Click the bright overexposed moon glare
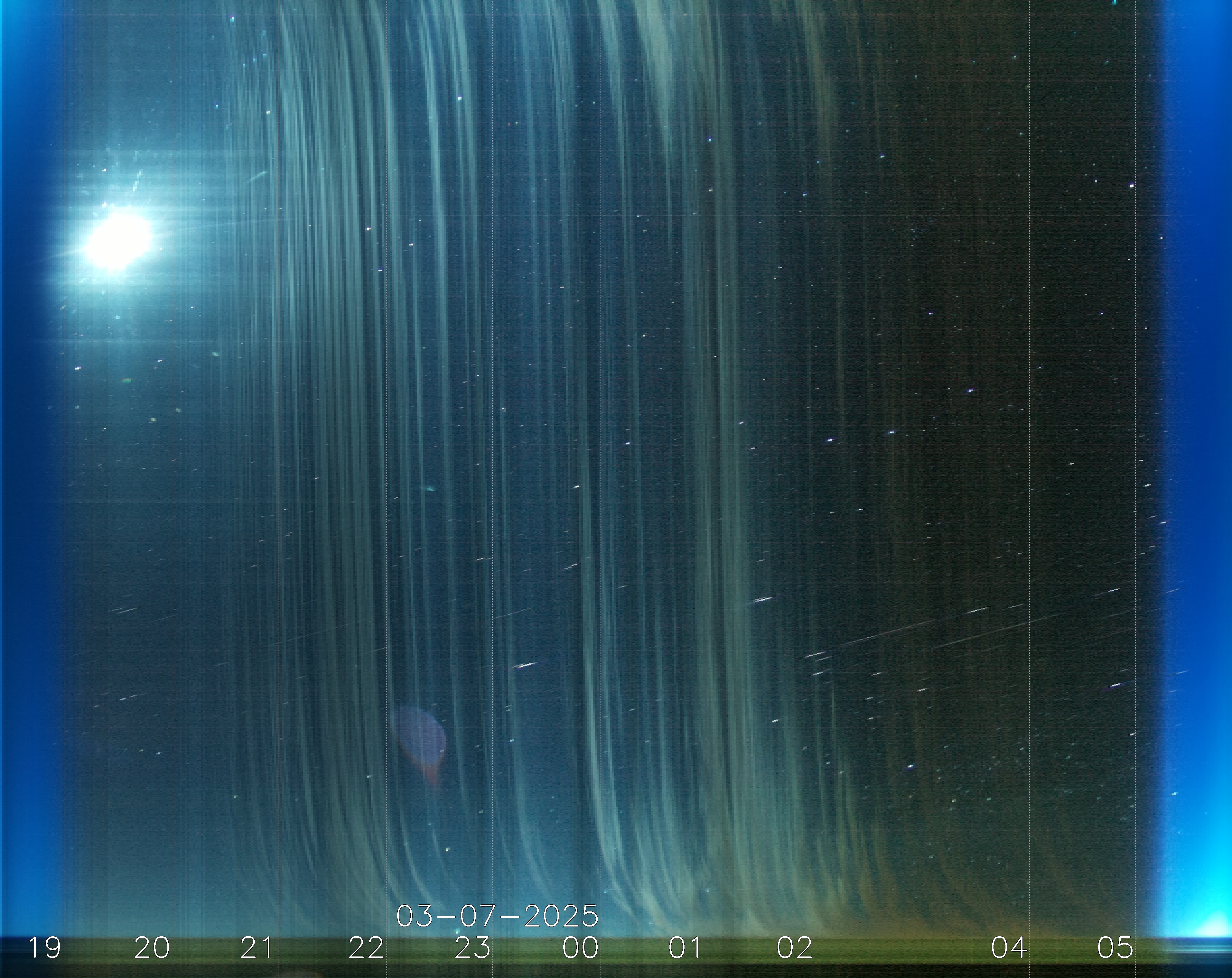The image size is (1232, 978). (x=118, y=240)
